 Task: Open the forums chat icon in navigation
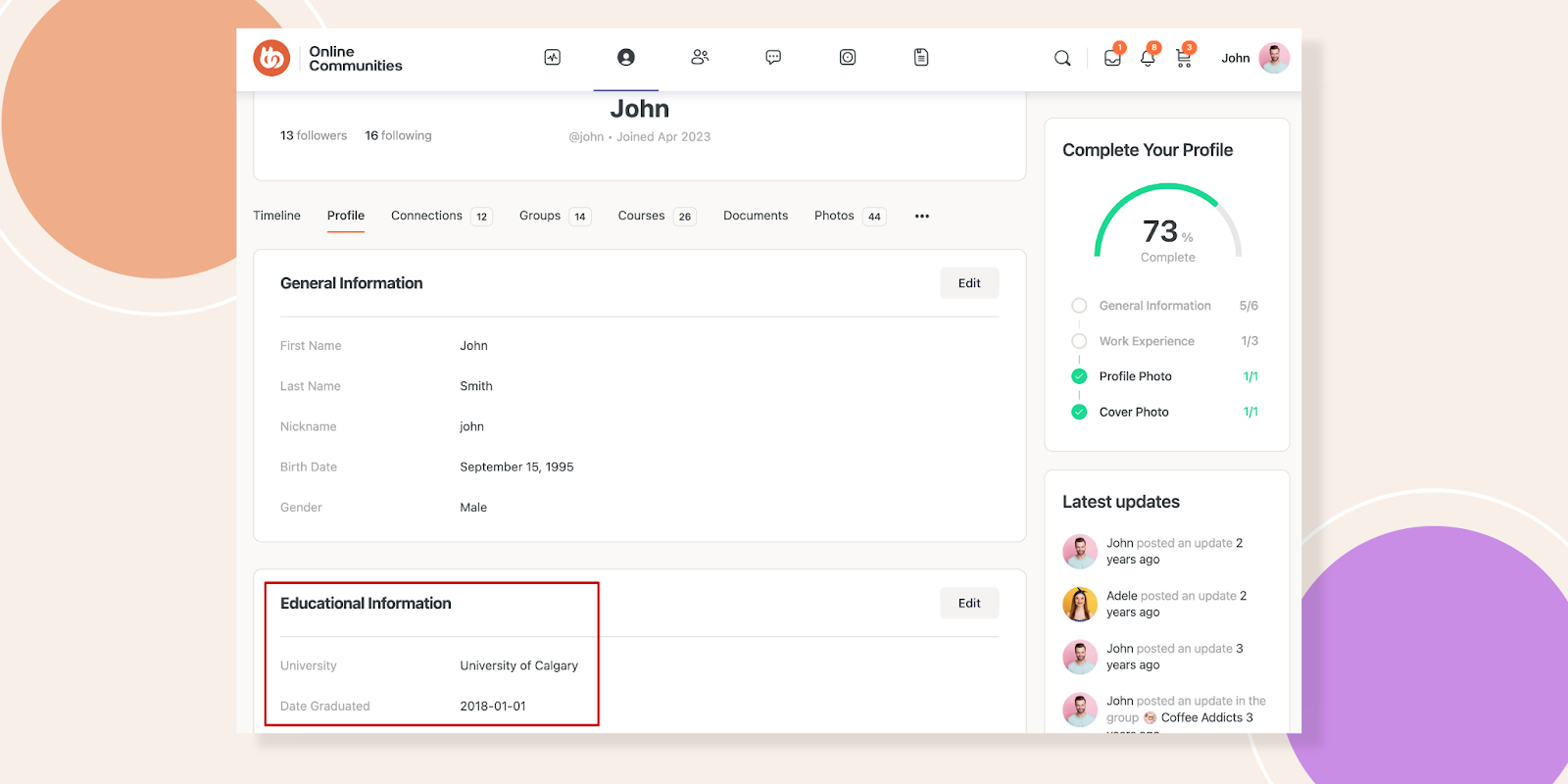pos(773,58)
